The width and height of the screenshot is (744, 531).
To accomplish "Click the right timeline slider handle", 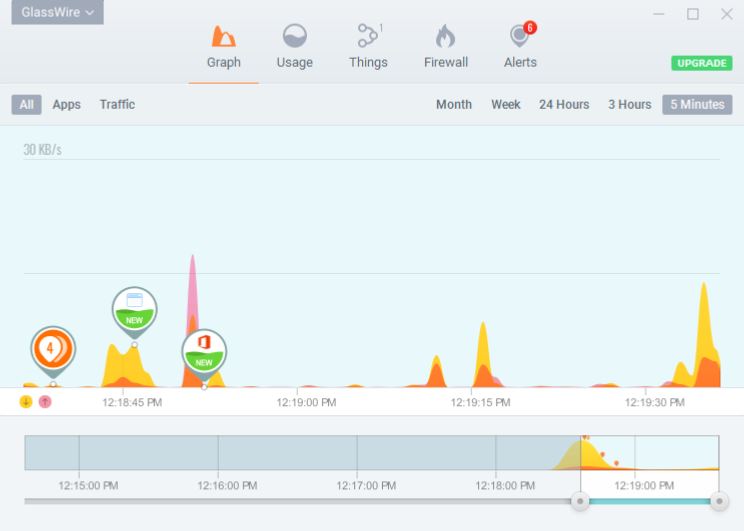I will point(718,501).
